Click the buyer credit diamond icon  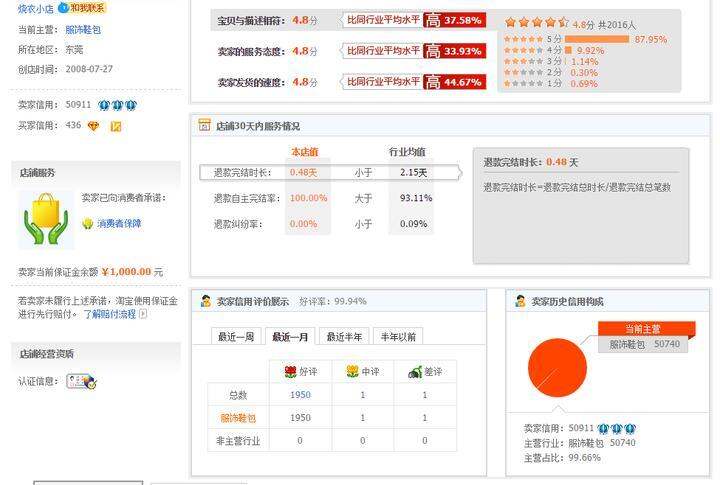93,126
